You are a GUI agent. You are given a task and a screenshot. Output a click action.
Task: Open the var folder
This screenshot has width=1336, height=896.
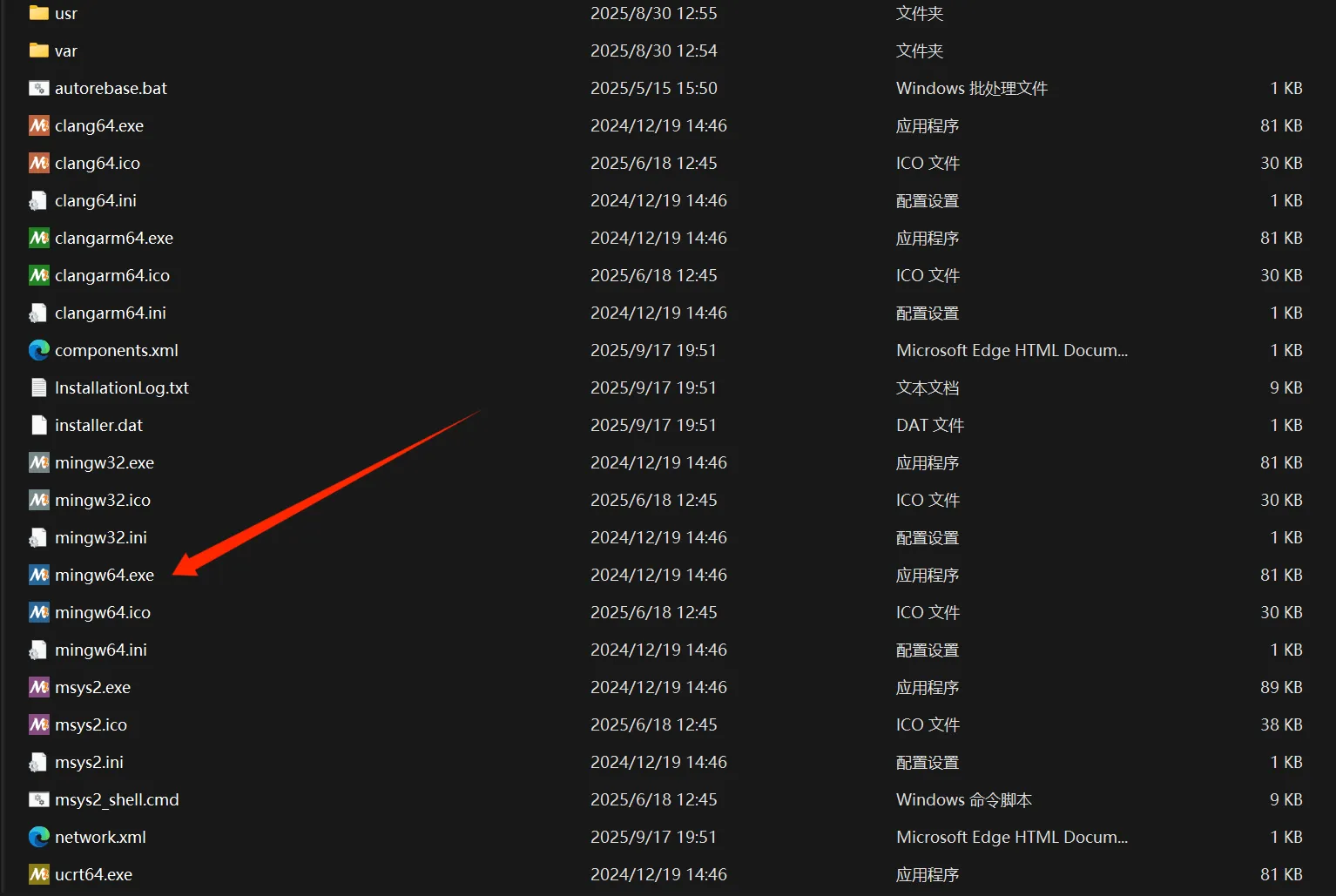(x=65, y=51)
